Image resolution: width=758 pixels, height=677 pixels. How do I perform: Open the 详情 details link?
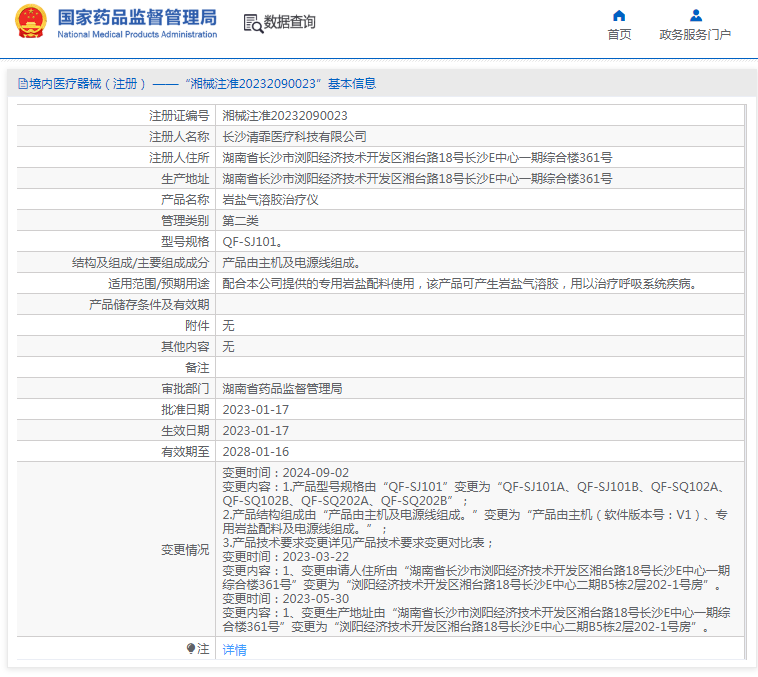tap(234, 649)
